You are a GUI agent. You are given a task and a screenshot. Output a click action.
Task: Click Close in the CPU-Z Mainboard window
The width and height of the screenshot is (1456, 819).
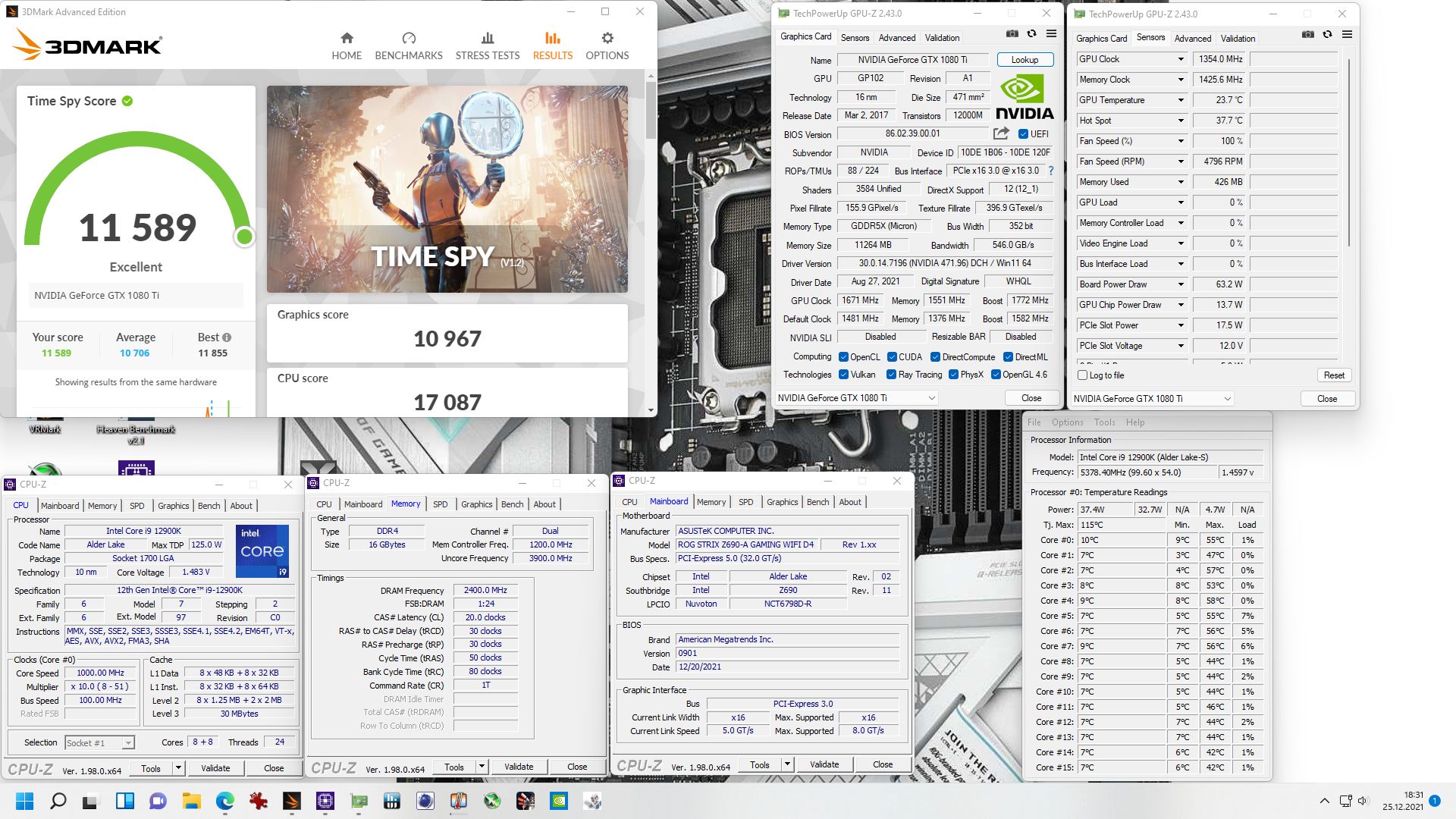click(883, 764)
